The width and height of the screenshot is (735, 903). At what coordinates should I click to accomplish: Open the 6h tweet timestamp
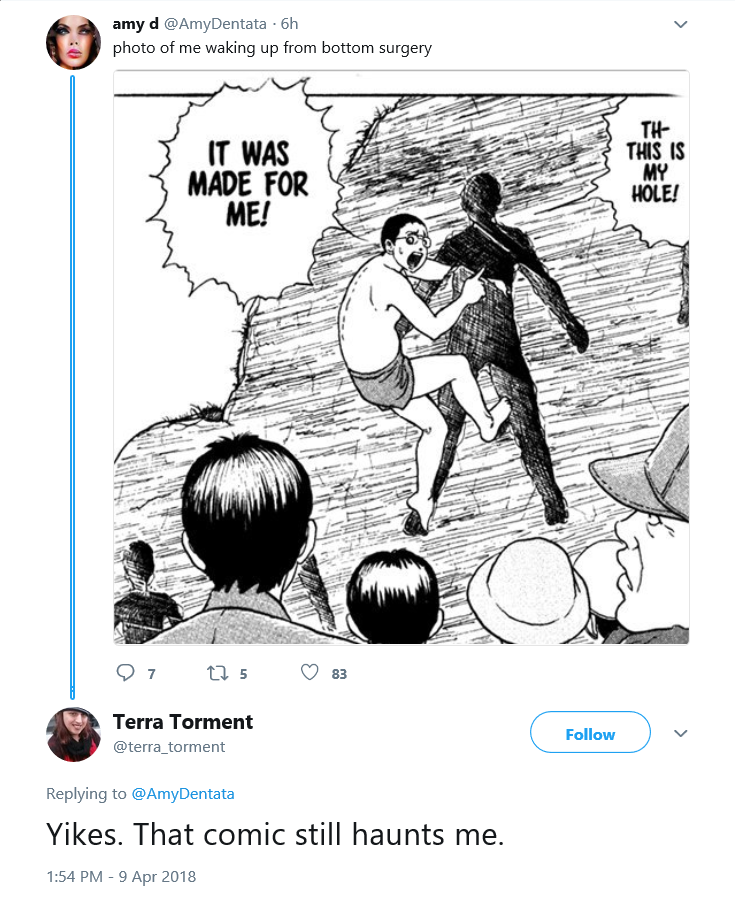pos(289,24)
